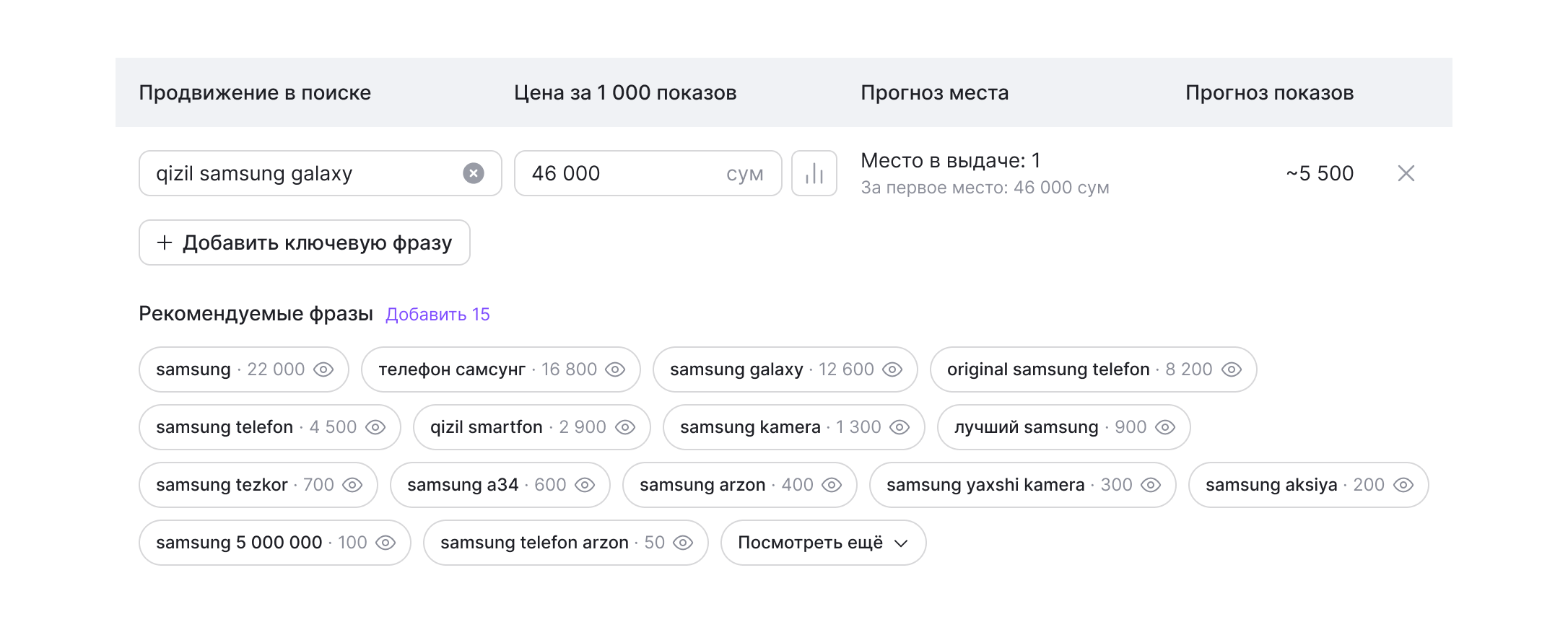Image resolution: width=1568 pixels, height=635 pixels.
Task: Add recommended phrase 'лучший samsung'
Action: tap(1064, 427)
